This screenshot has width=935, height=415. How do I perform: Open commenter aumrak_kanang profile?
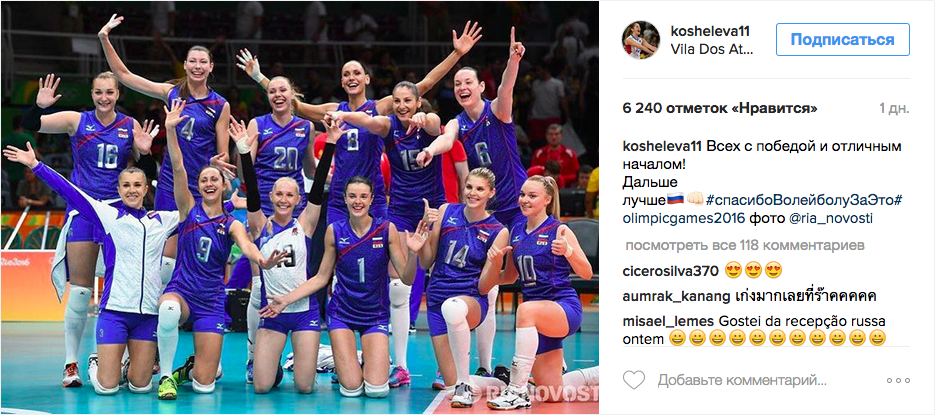click(676, 296)
